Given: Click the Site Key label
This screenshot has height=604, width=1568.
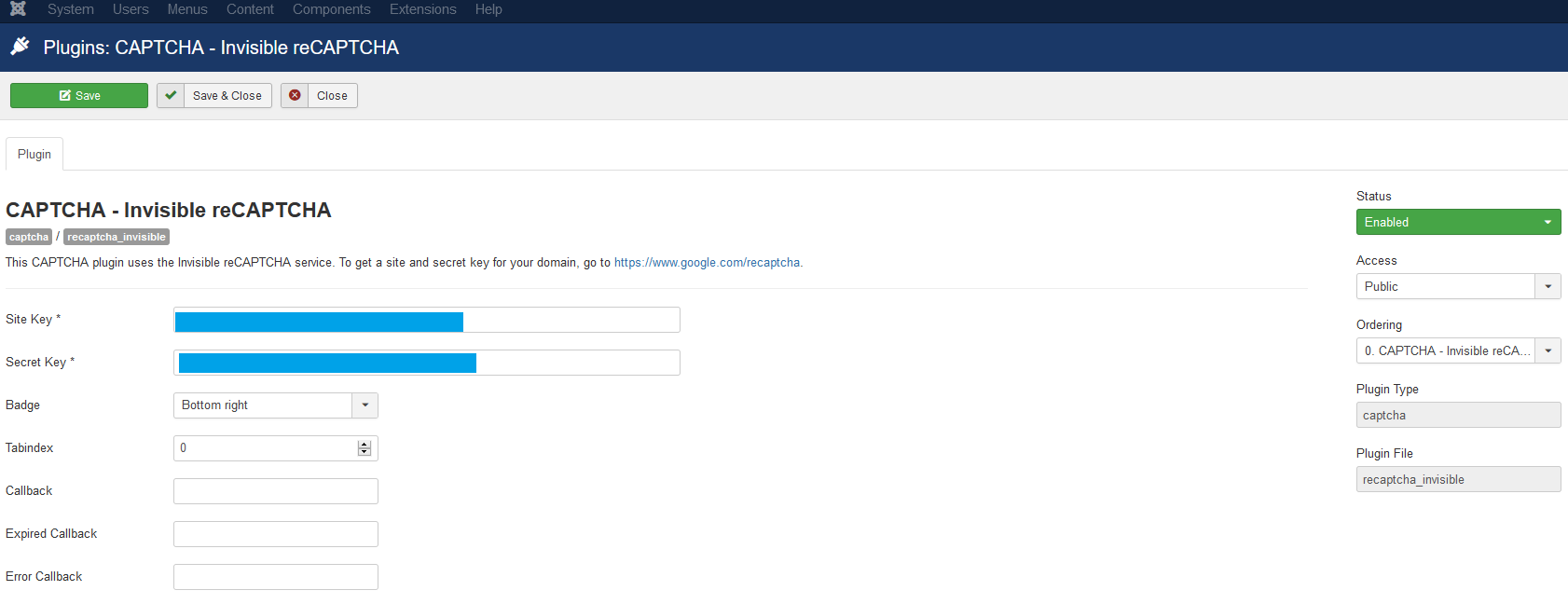Looking at the screenshot, I should [34, 319].
